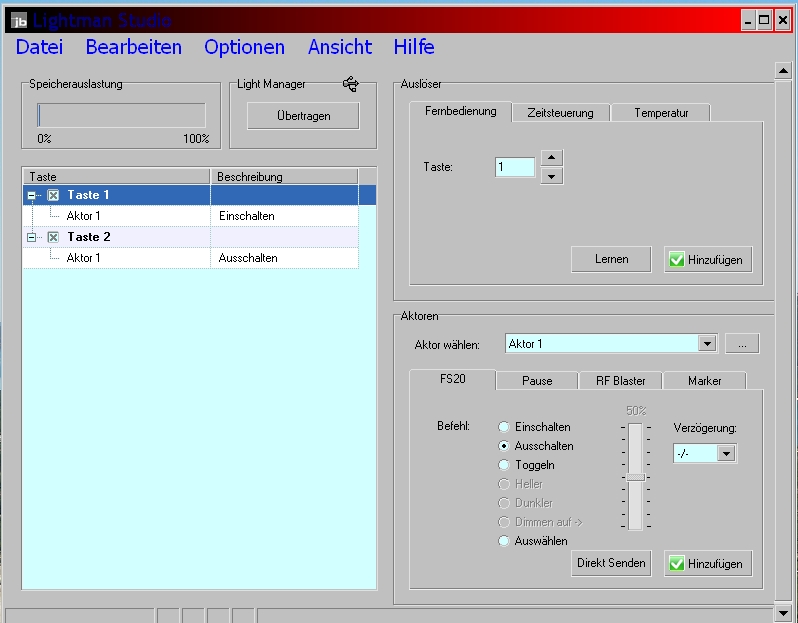Screen dimensions: 798x623
Task: Click the USB connection icon in Light Manager
Action: [350, 85]
